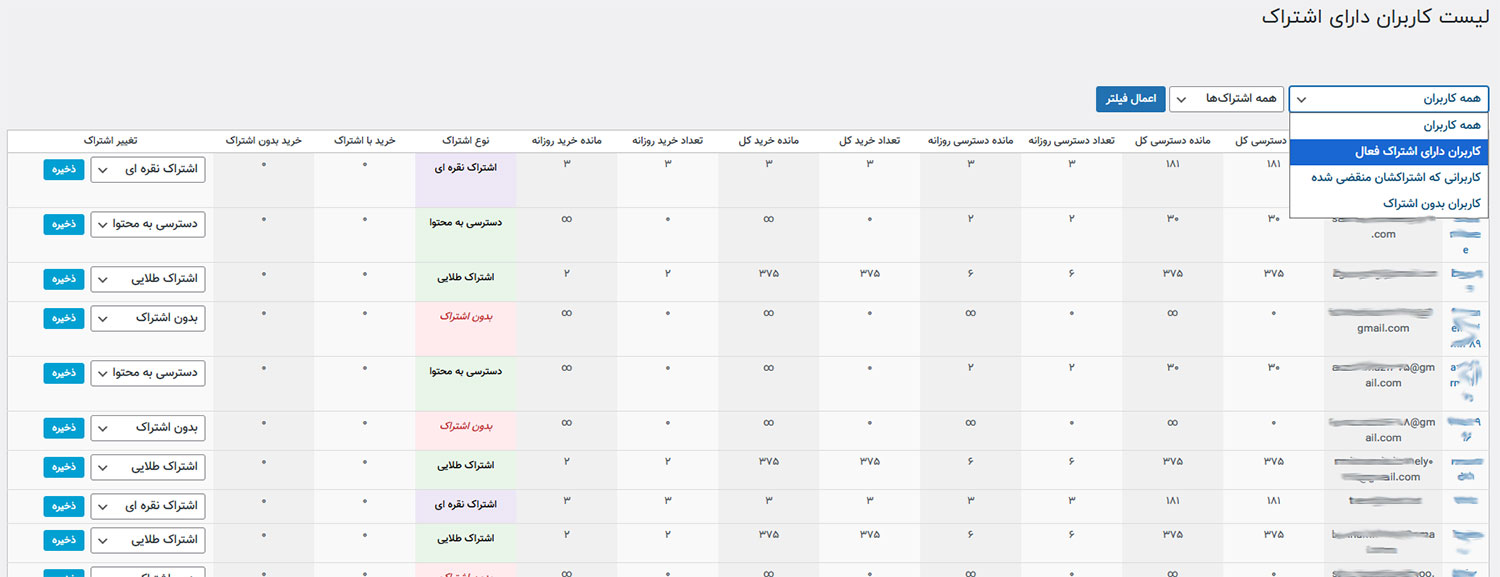
Task: Save the fourth row's subscription change
Action: pyautogui.click(x=64, y=318)
